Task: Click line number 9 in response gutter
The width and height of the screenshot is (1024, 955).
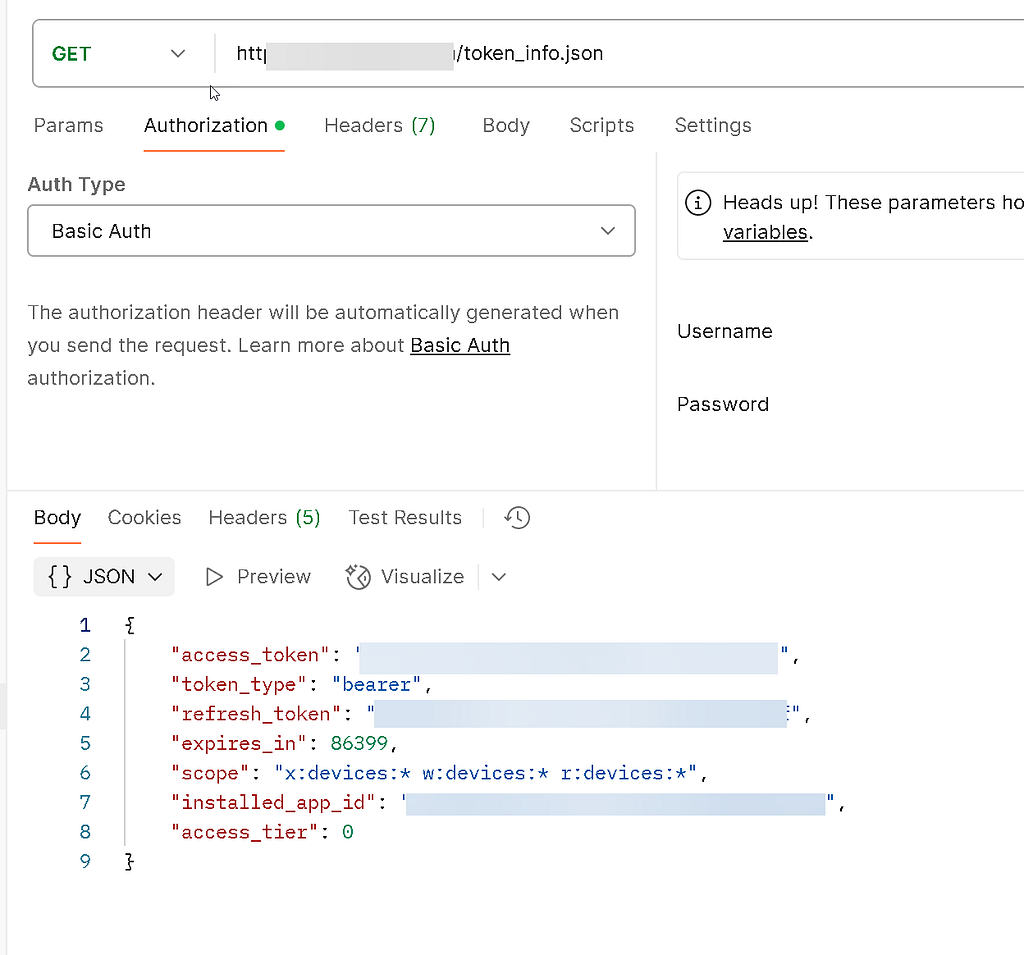Action: [x=85, y=861]
